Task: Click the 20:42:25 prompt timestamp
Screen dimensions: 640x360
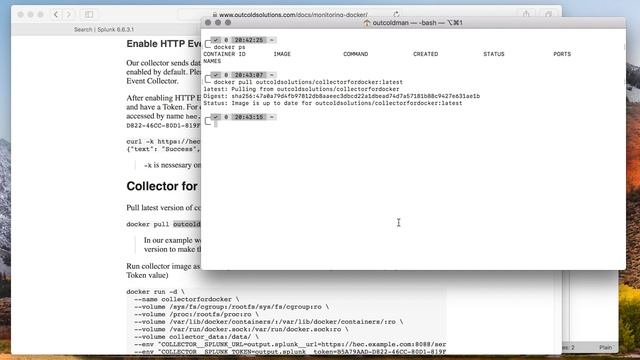Action: coord(249,40)
